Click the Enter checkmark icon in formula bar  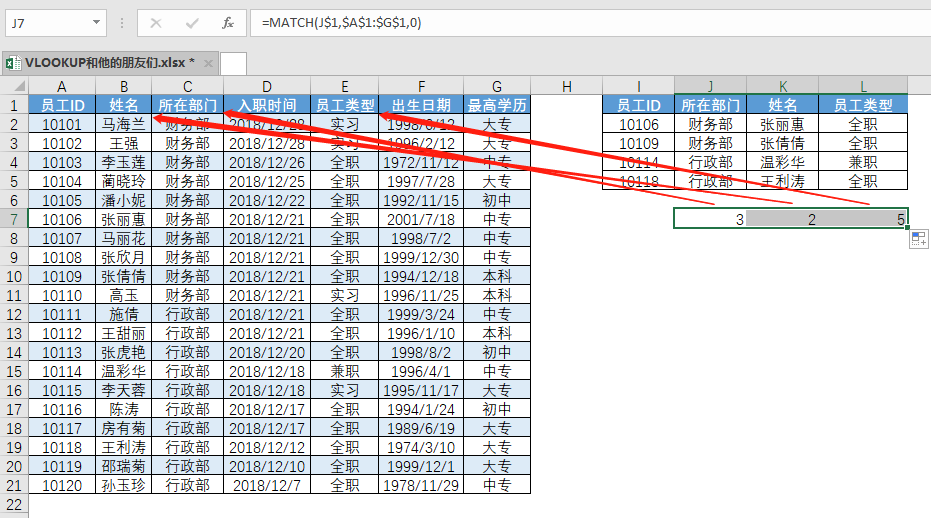192,22
